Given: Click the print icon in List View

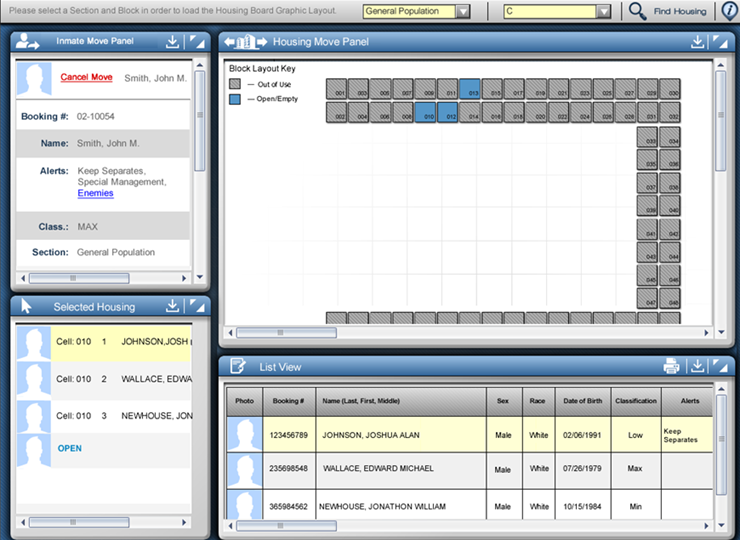Looking at the screenshot, I should coord(671,366).
